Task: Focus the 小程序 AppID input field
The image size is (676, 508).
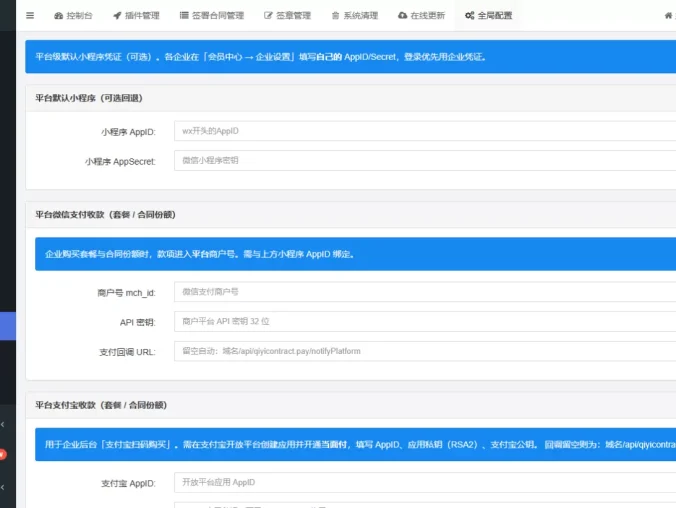Action: 425,131
